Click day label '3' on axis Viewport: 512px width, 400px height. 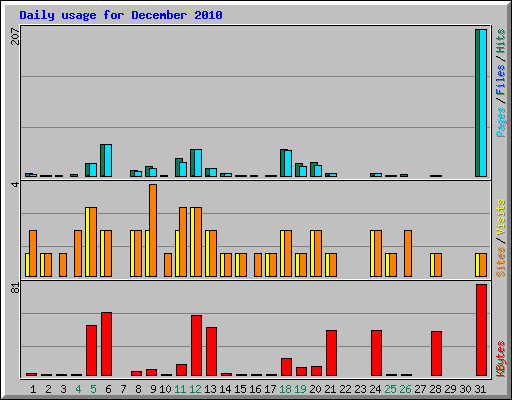pos(63,389)
